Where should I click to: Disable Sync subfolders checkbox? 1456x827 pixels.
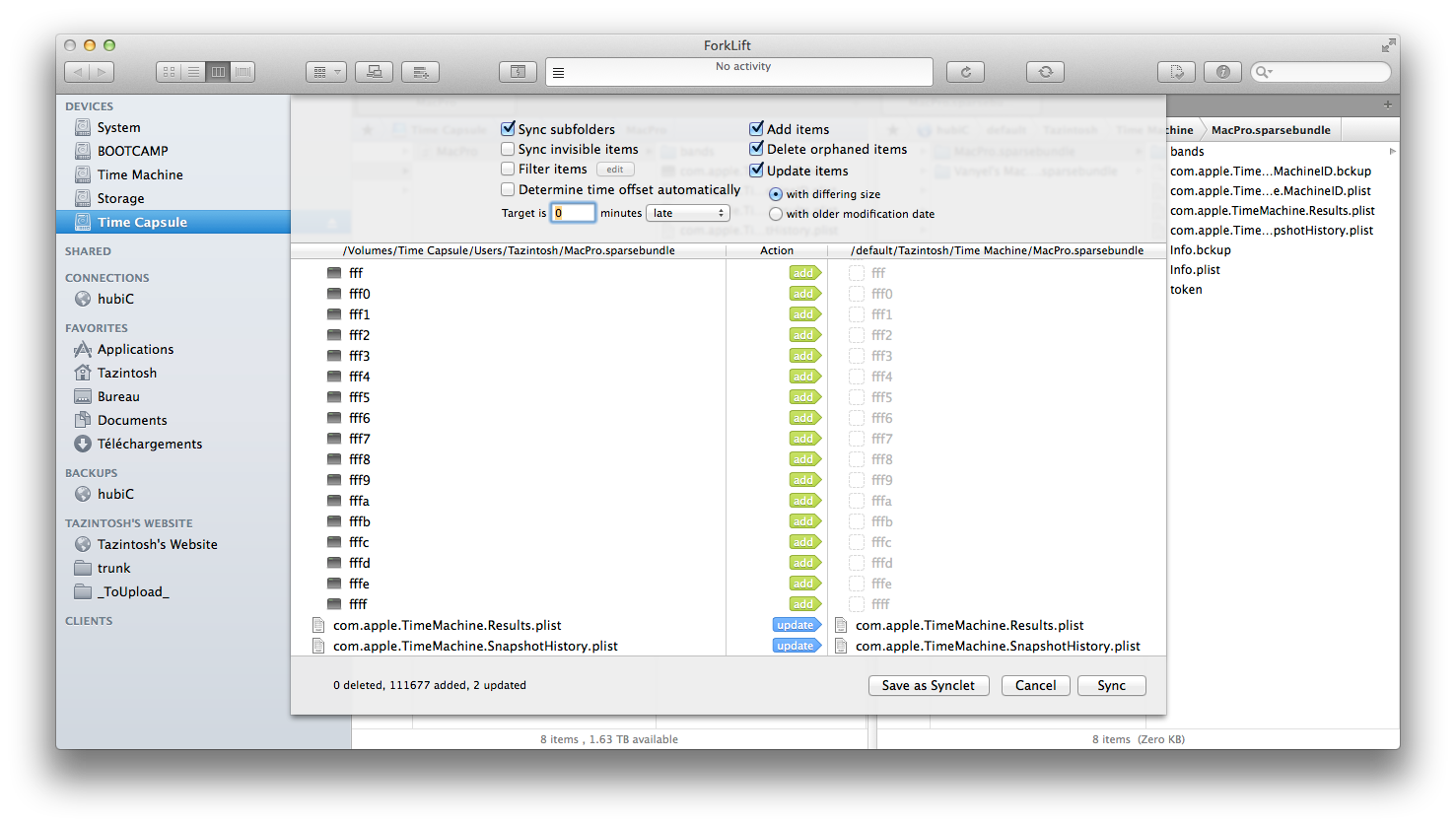coord(509,129)
